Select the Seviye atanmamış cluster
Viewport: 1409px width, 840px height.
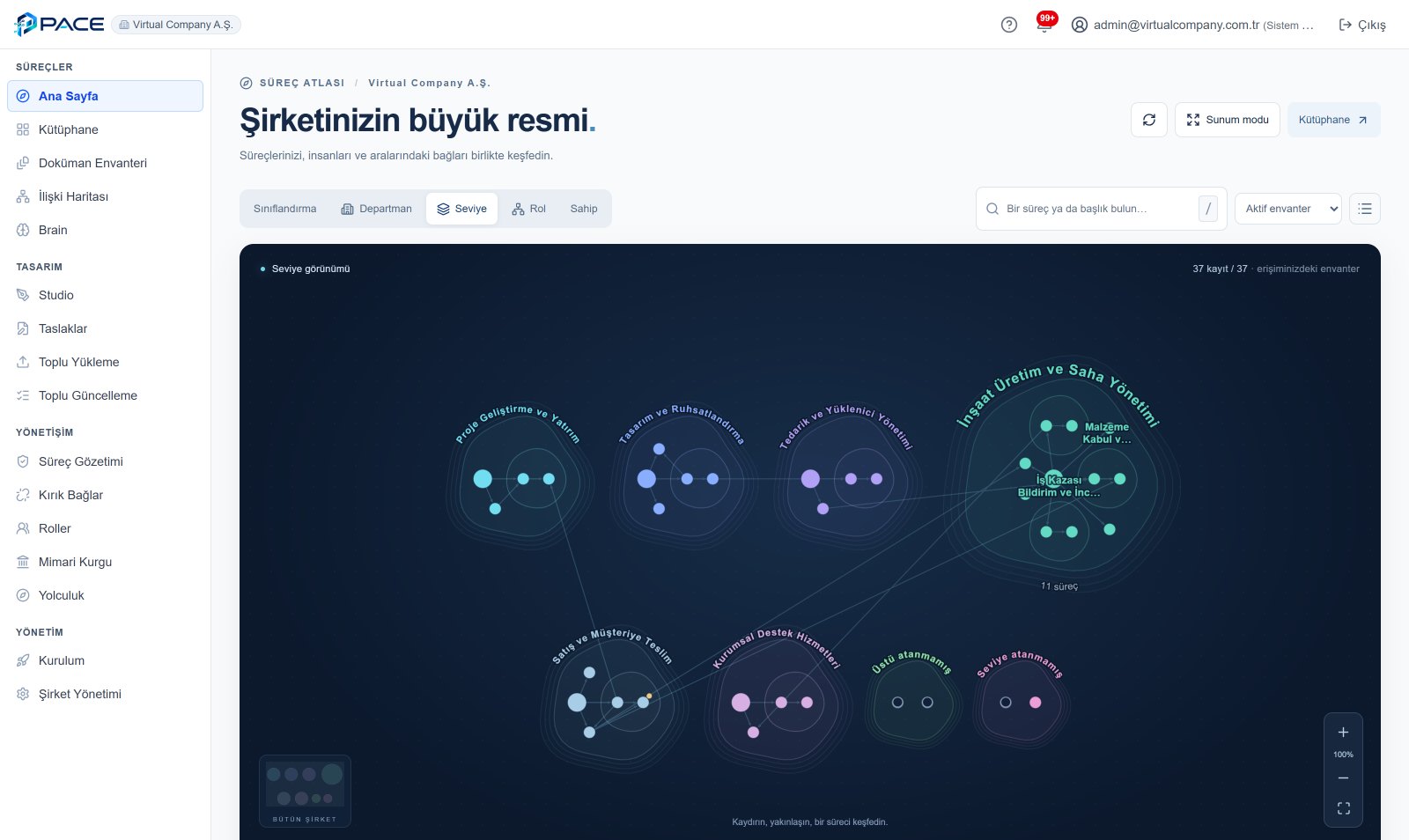pos(1020,702)
